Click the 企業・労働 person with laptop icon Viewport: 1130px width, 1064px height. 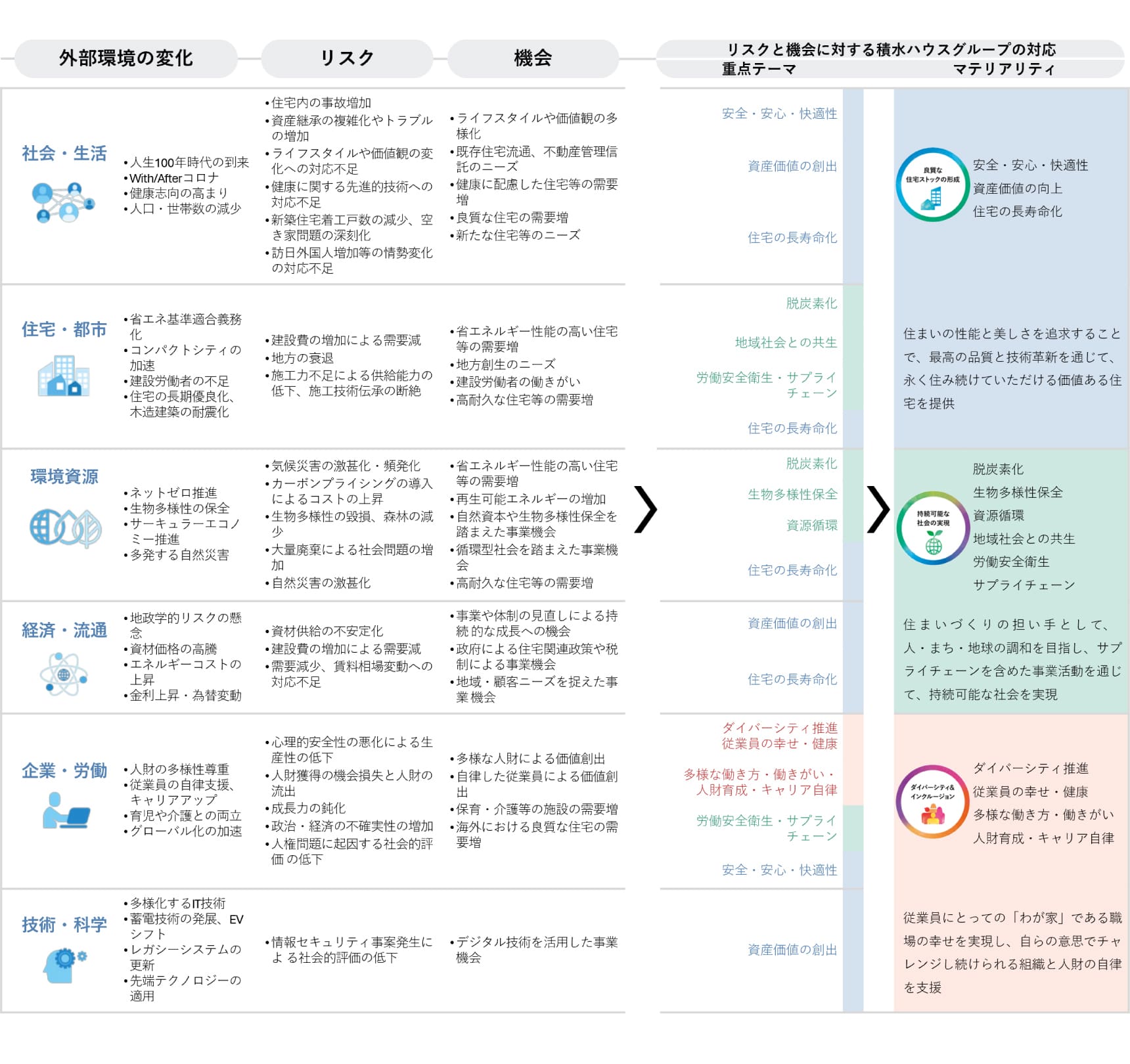[65, 810]
